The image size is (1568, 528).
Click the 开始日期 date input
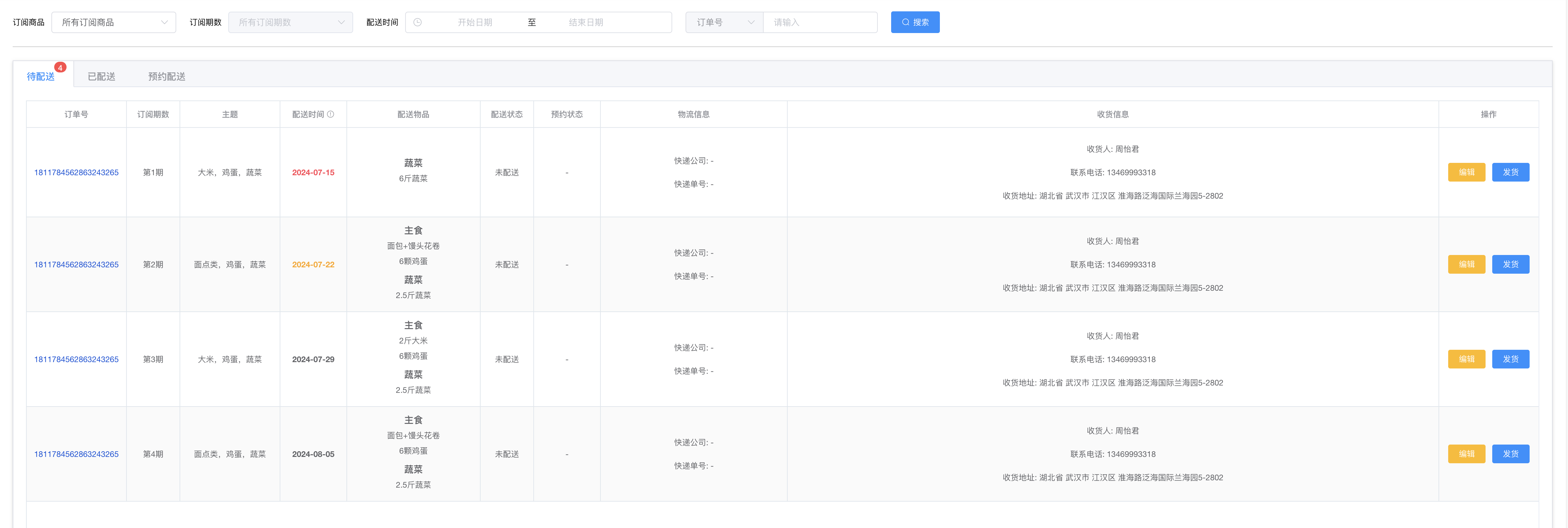pos(475,23)
